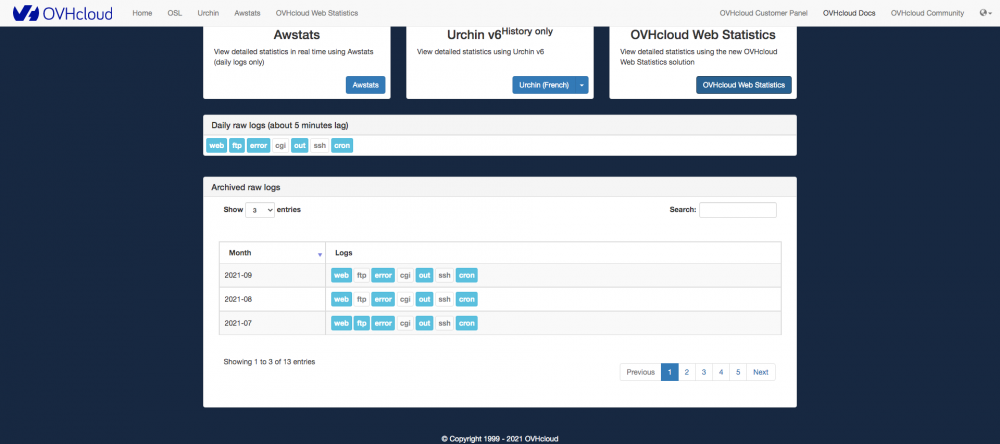Open error log for 2021-08
The width and height of the screenshot is (1000, 444).
(383, 299)
